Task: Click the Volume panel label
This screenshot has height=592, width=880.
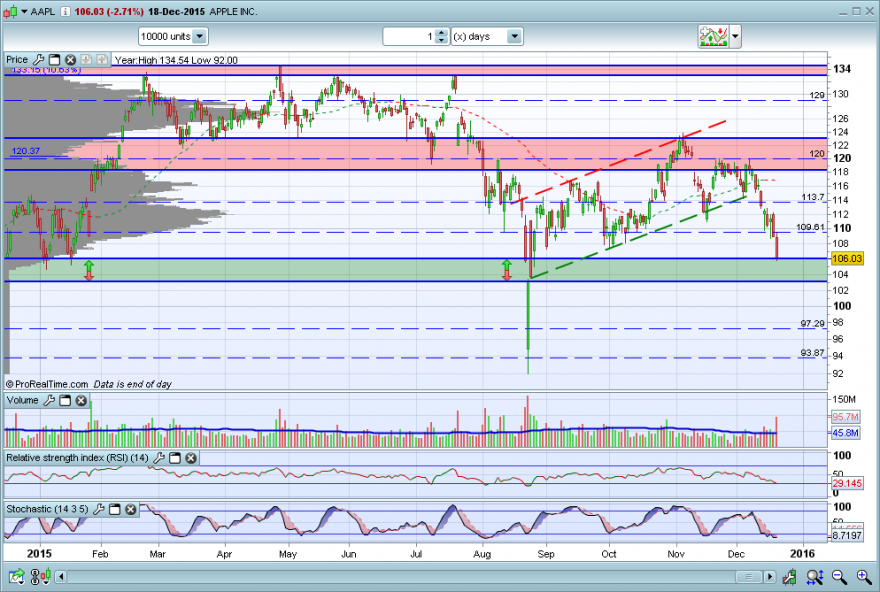Action: (x=22, y=400)
